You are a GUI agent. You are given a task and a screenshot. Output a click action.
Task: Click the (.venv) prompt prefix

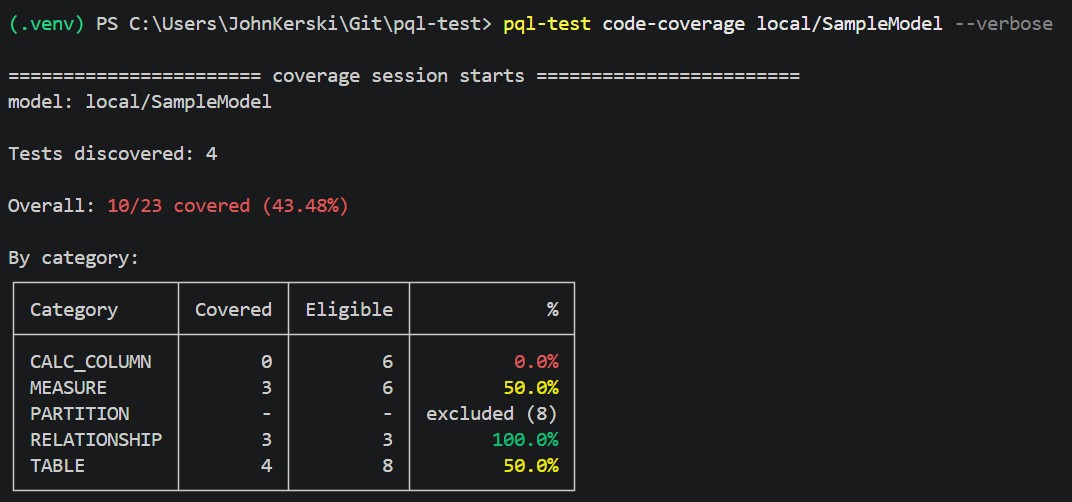tap(46, 25)
